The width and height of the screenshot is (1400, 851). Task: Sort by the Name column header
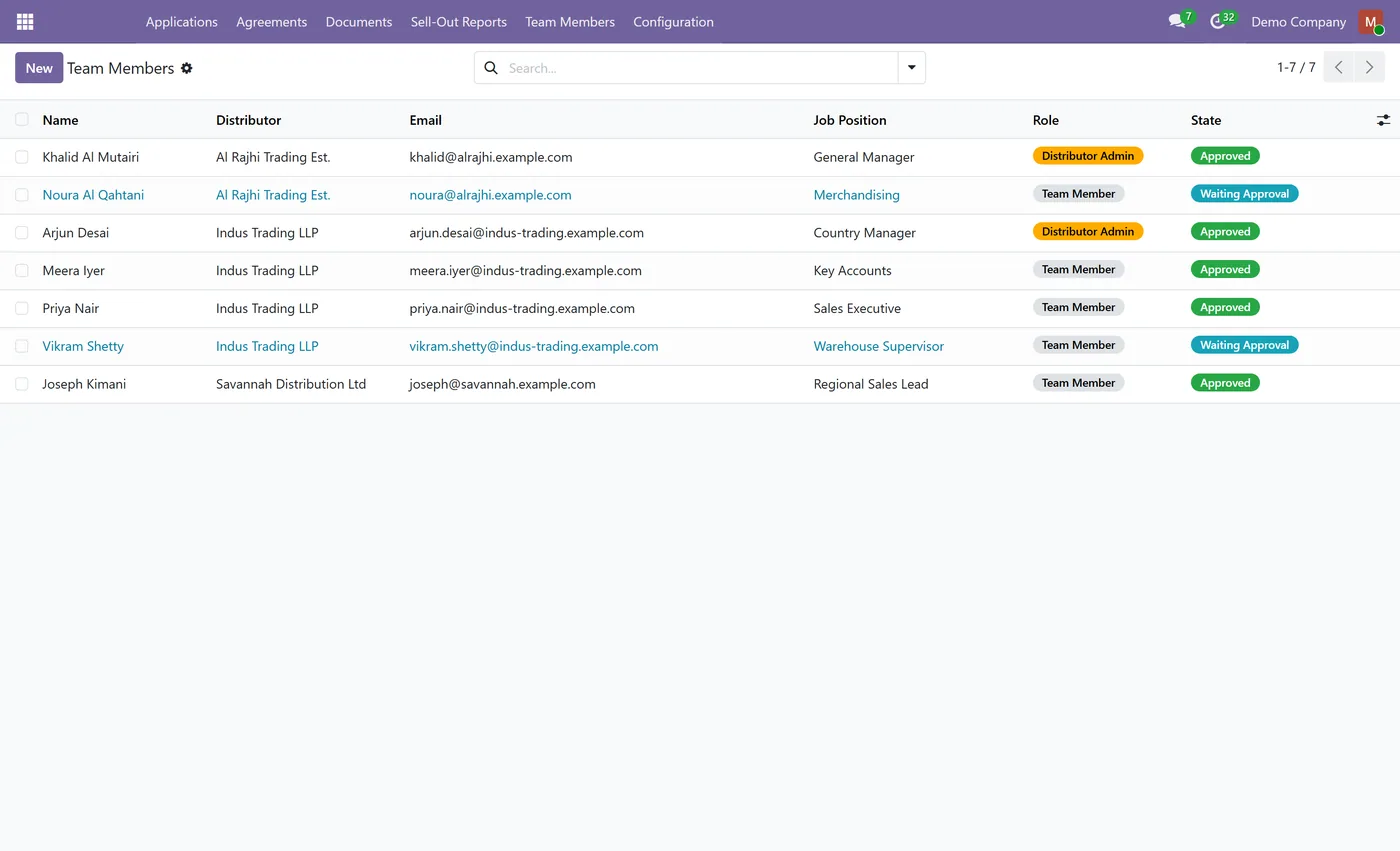coord(60,120)
